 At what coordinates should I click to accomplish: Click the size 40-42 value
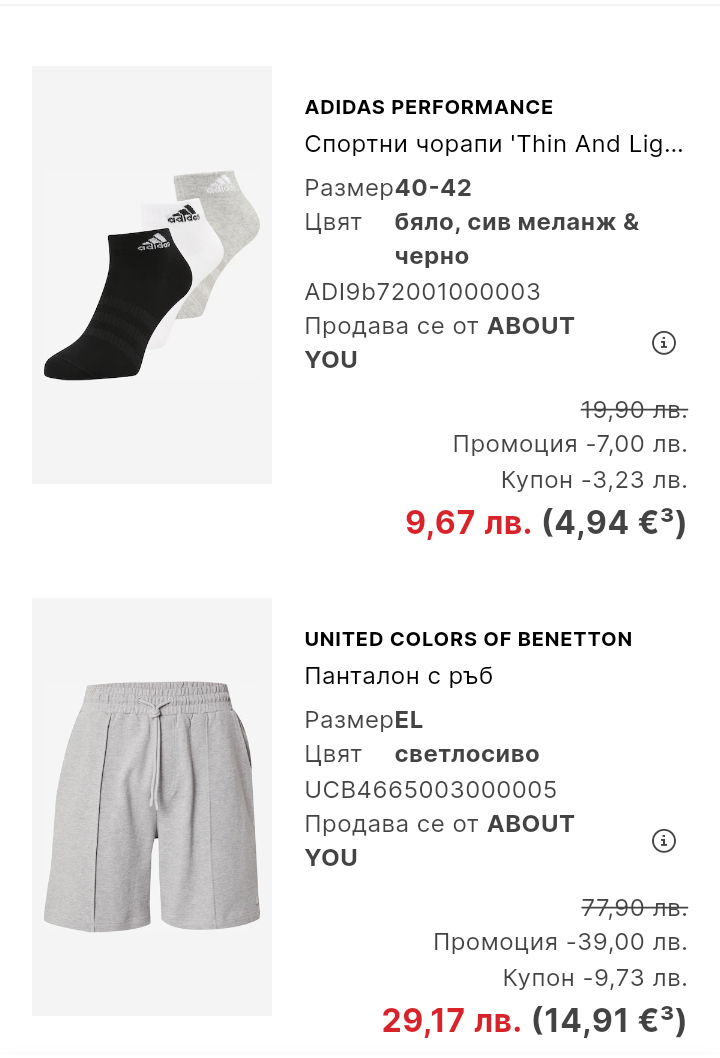pyautogui.click(x=434, y=188)
